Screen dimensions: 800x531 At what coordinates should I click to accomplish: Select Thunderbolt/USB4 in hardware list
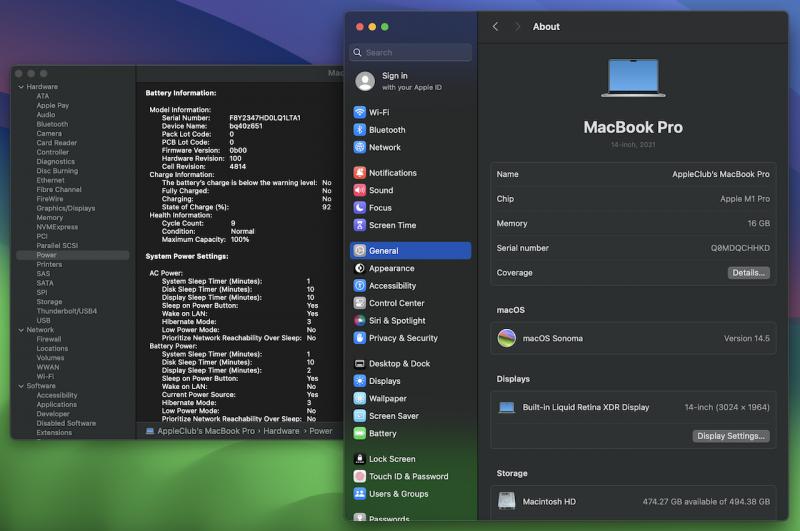[67, 311]
